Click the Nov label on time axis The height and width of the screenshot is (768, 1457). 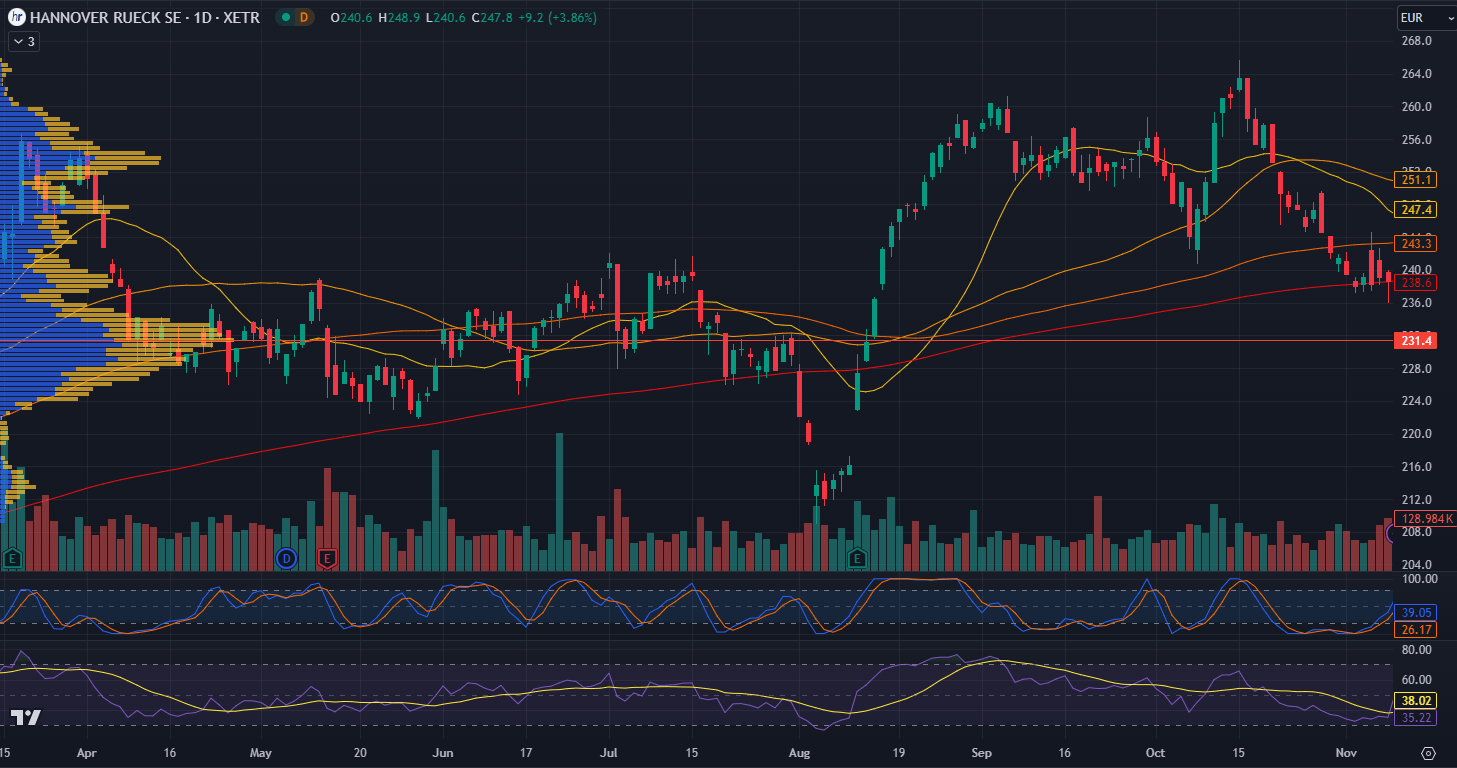click(x=1347, y=751)
